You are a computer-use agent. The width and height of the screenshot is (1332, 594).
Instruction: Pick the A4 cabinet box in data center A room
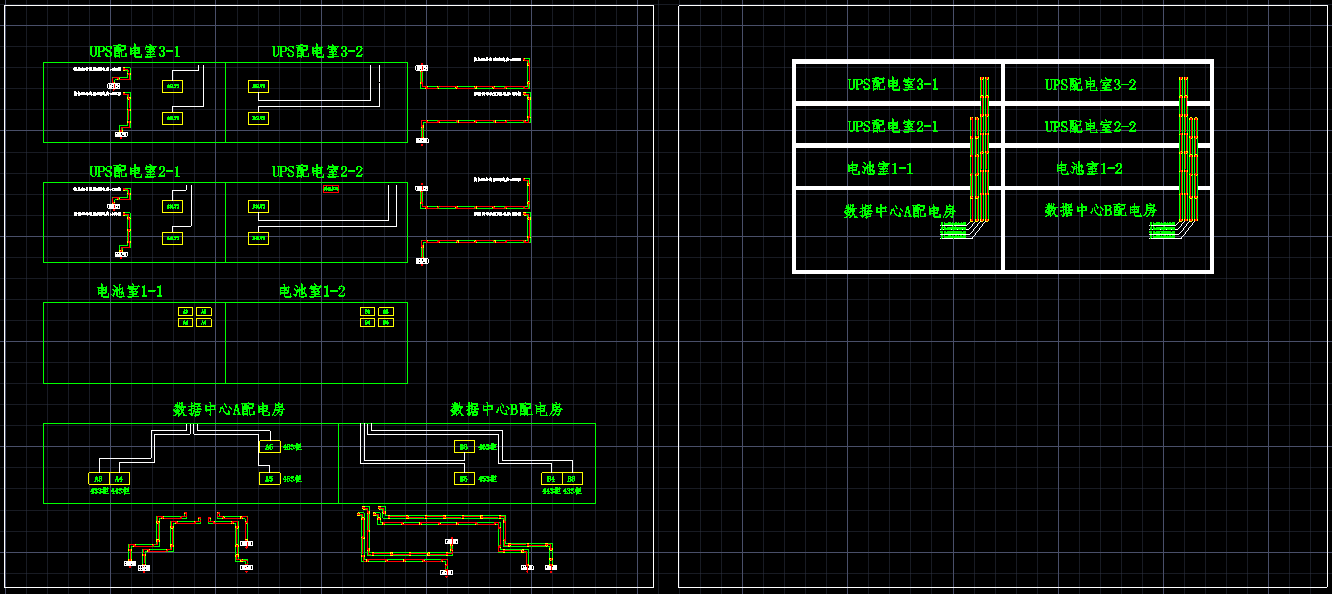[x=120, y=479]
